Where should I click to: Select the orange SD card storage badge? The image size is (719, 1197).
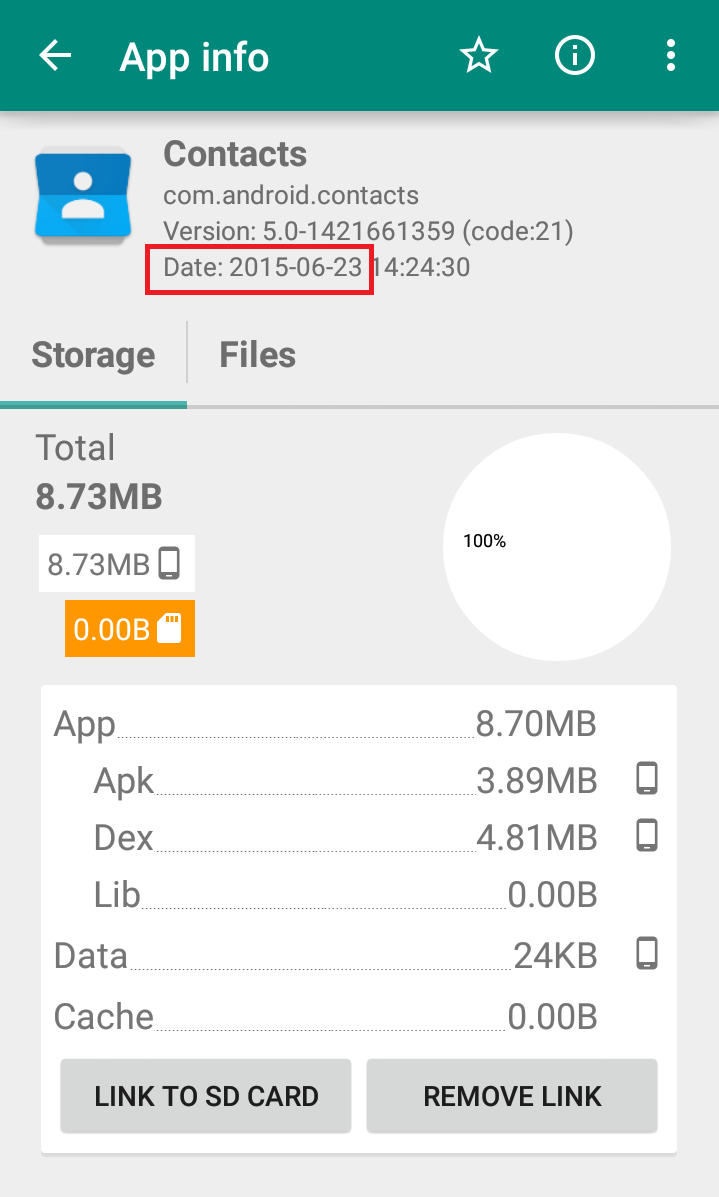(x=130, y=629)
